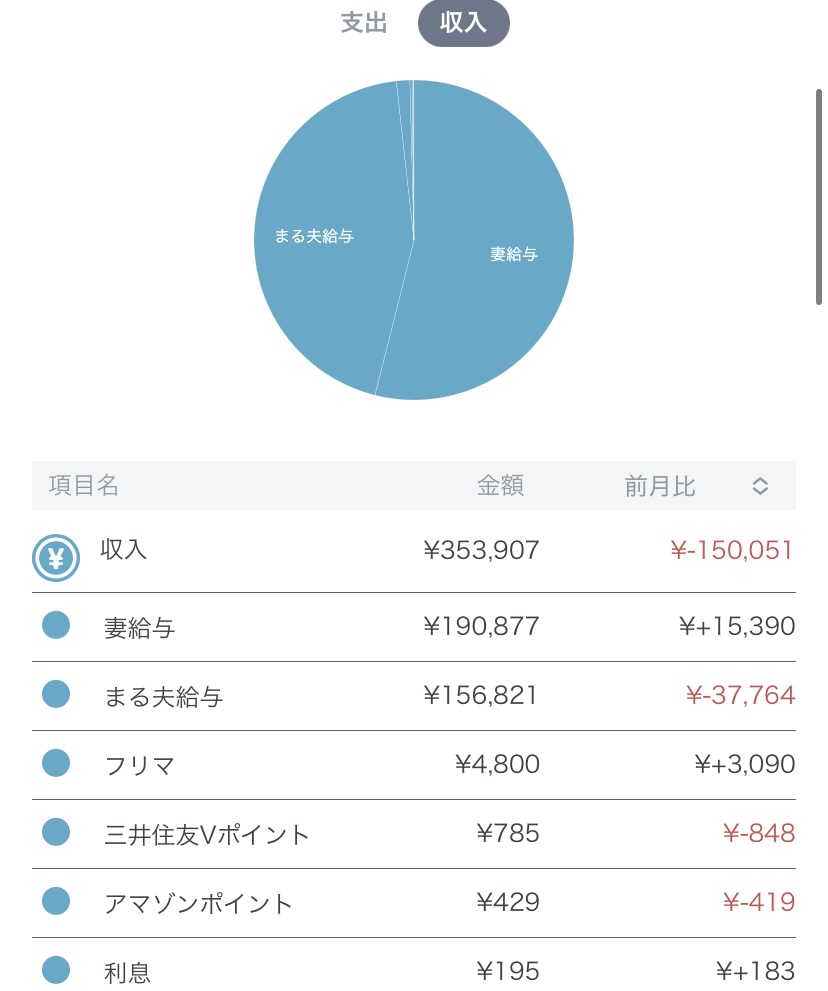Viewport: 828px width, 991px height.
Task: Click the blue dot next to まる夫給与
Action: coord(56,695)
